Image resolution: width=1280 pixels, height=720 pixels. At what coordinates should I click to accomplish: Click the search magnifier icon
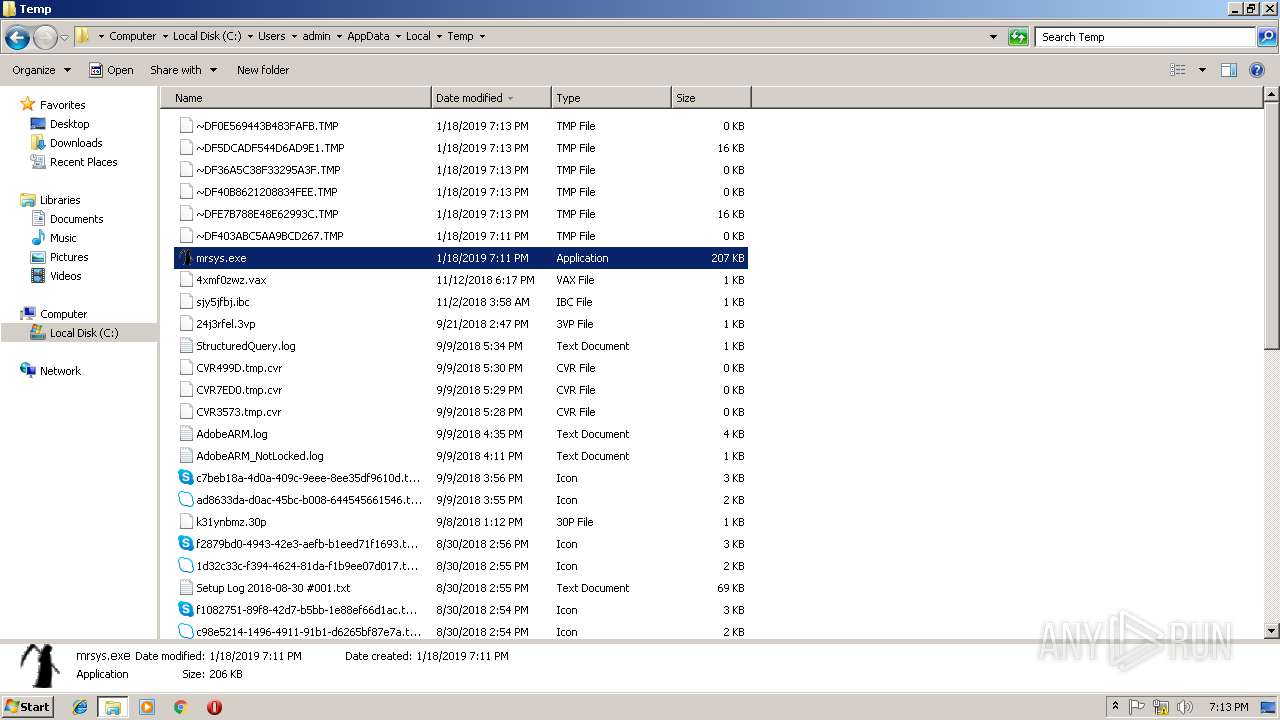click(1266, 37)
